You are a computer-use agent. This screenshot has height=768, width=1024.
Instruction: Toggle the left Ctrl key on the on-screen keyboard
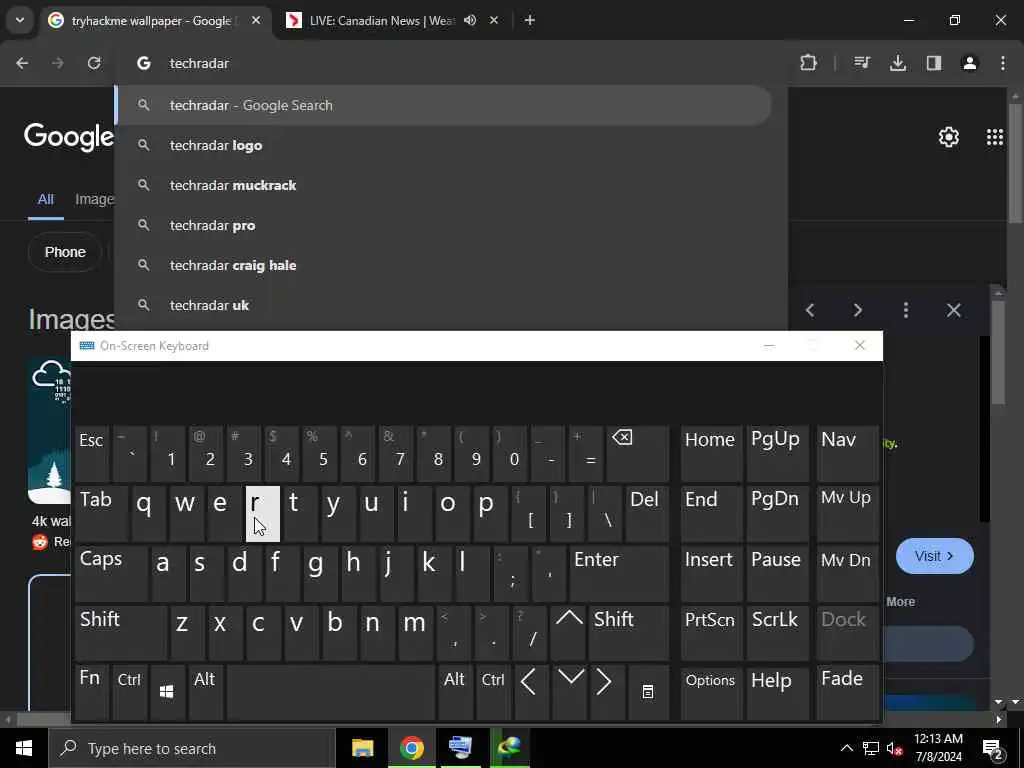[130, 692]
